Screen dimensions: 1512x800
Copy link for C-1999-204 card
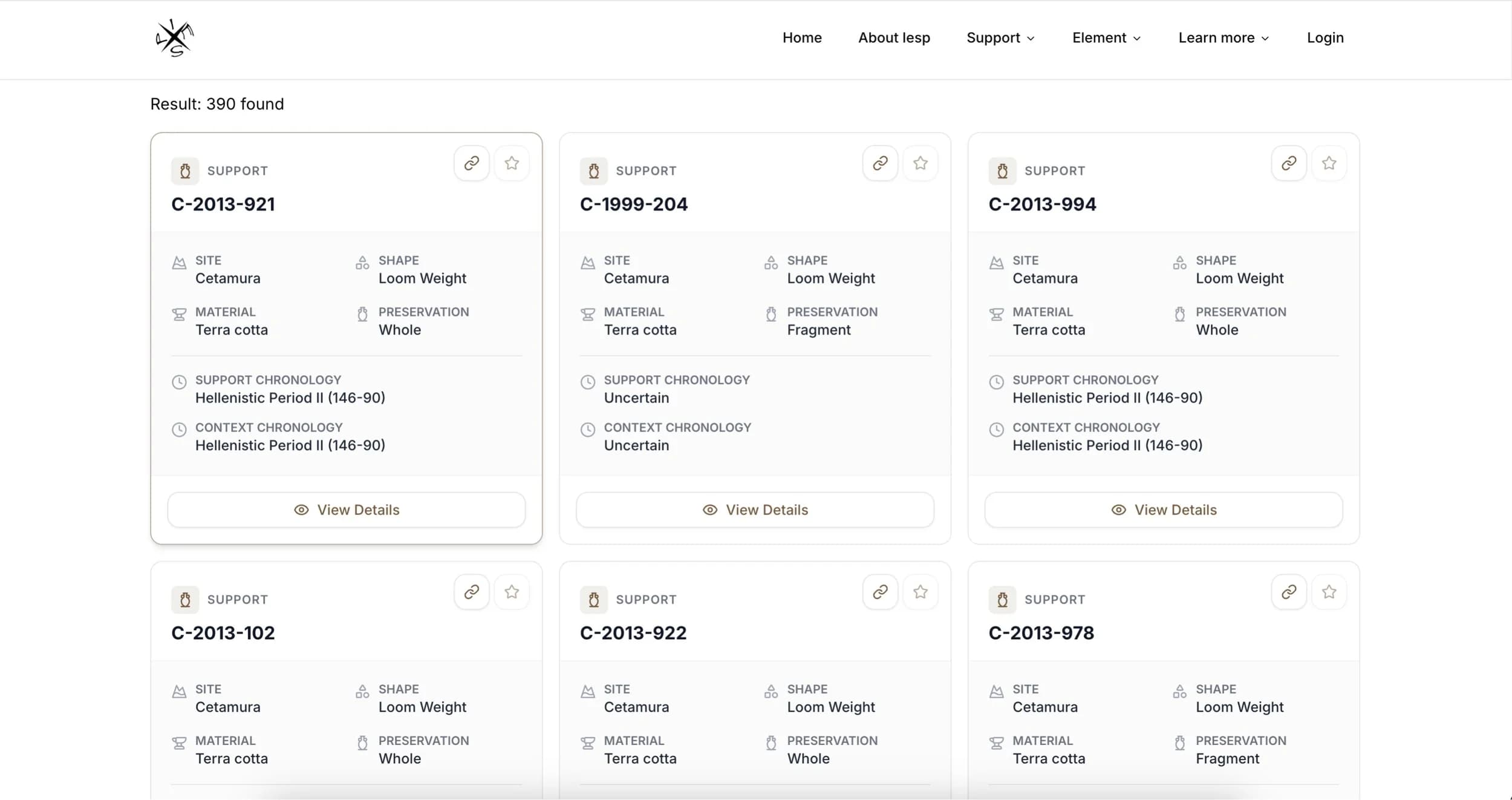pyautogui.click(x=880, y=163)
